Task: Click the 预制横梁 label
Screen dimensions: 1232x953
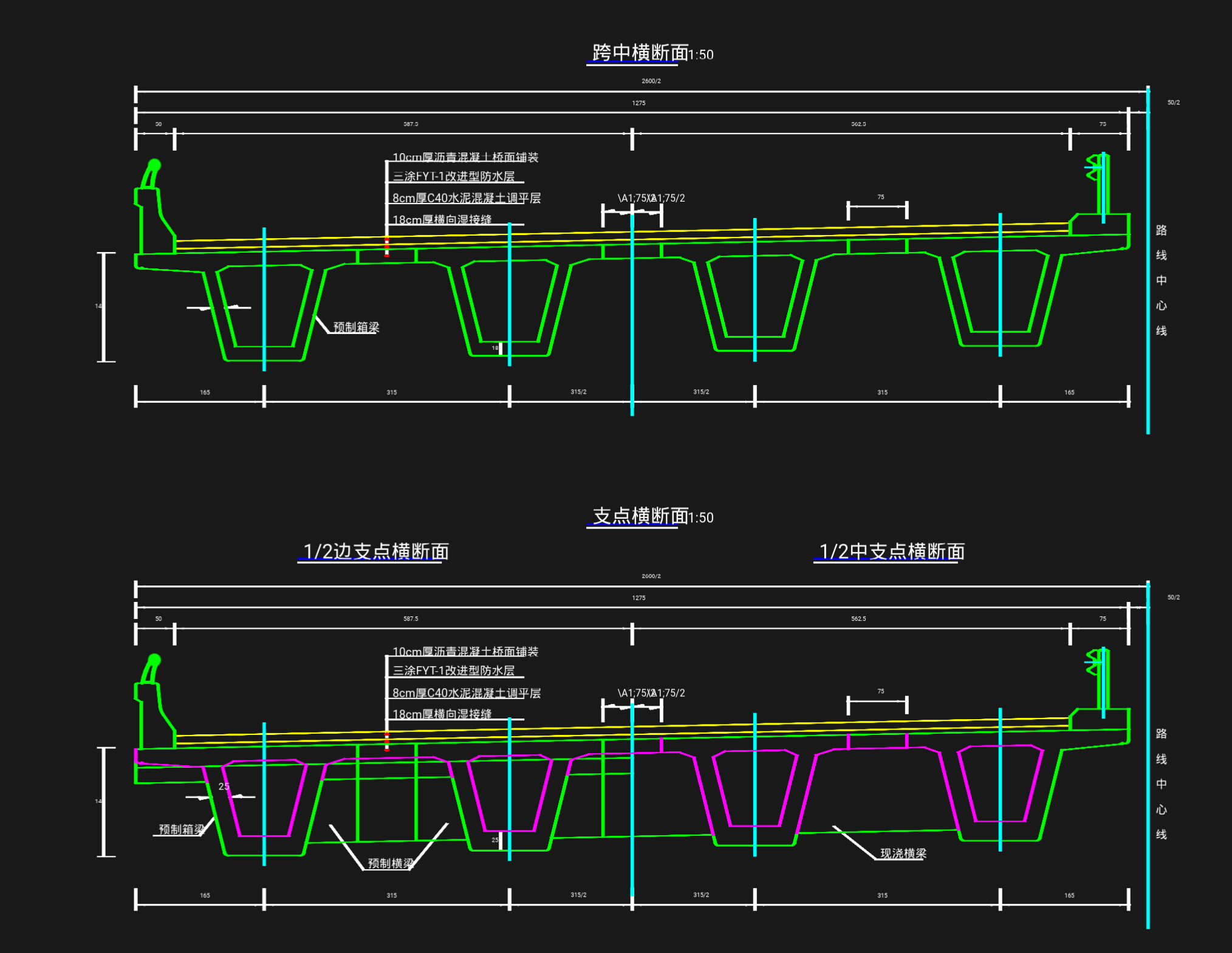Action: point(390,863)
